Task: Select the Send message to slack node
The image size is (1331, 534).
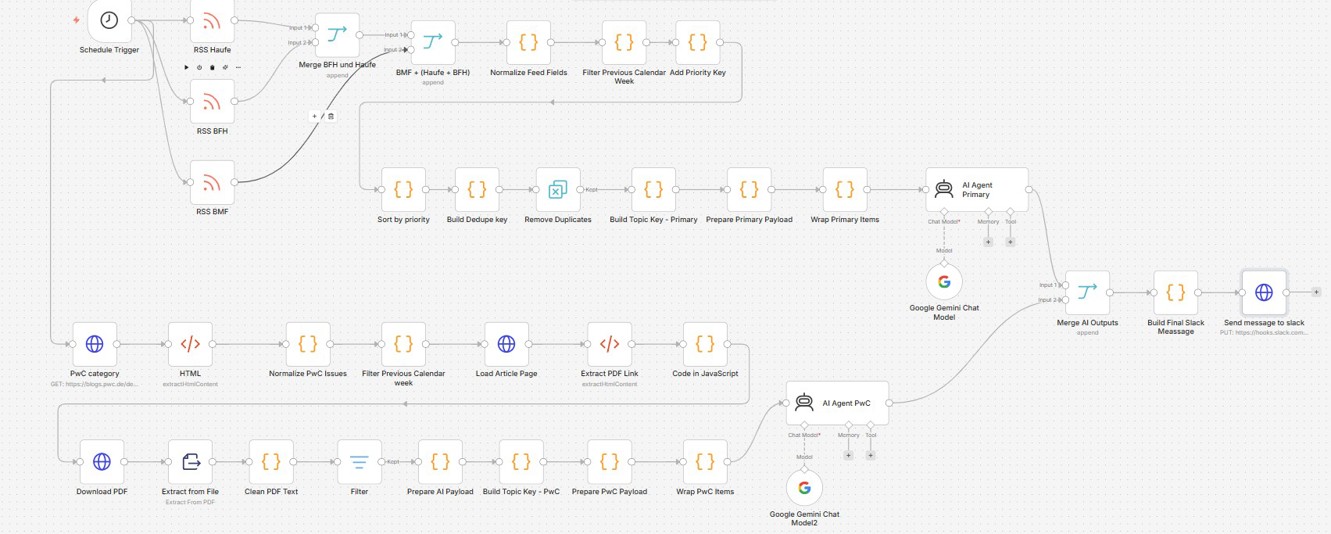Action: [1264, 292]
